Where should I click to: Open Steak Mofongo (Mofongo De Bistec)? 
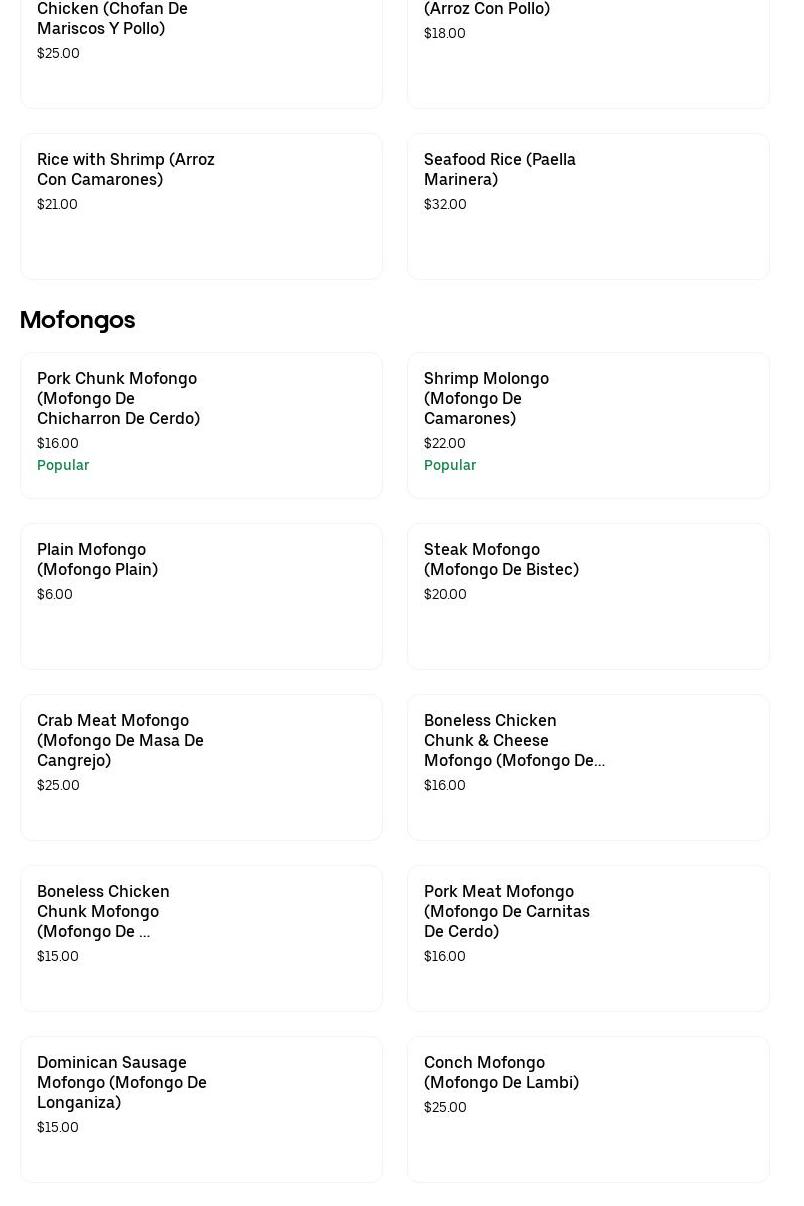pos(588,595)
